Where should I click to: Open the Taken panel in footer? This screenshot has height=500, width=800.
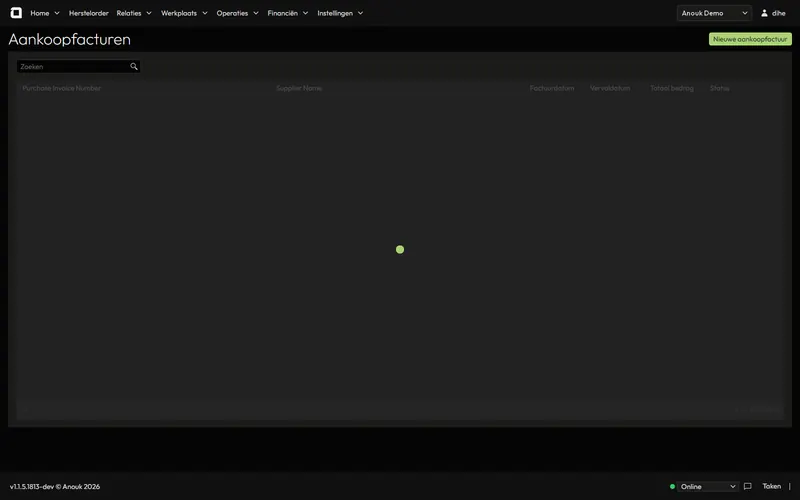pos(771,486)
